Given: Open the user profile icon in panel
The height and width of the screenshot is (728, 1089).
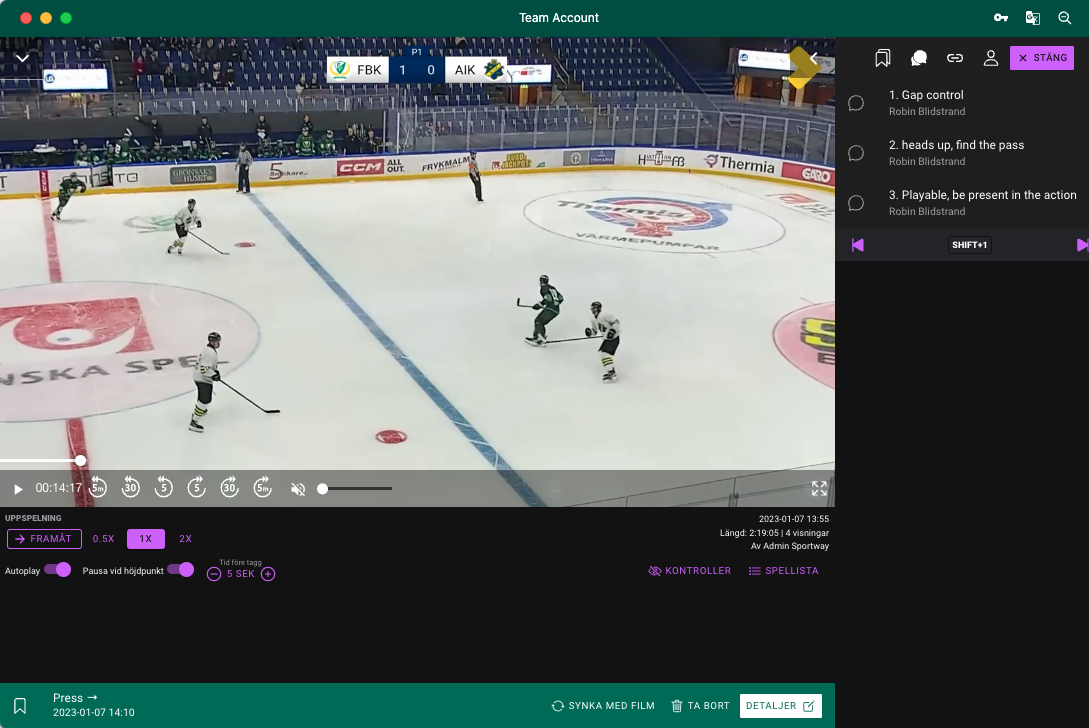Looking at the screenshot, I should [991, 58].
